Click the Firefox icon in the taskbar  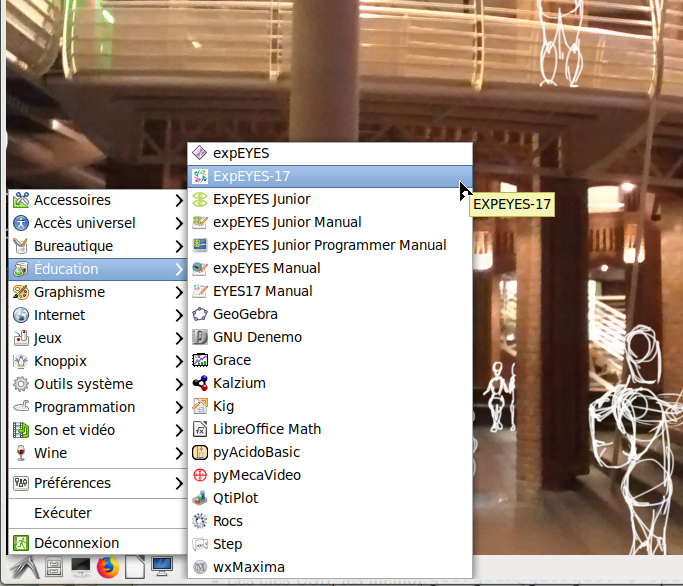pos(108,569)
